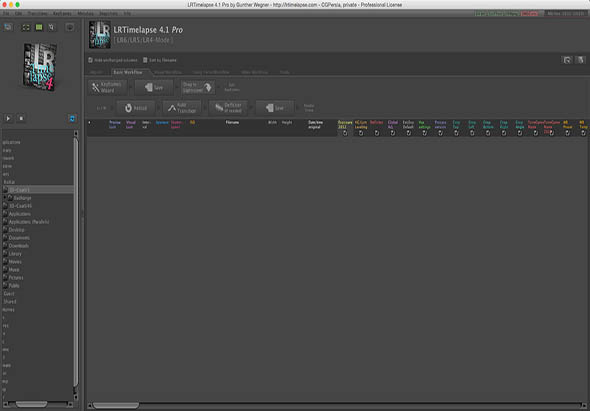Click circular arrow under Crop Bottom column
This screenshot has height=411, width=590.
488,133
